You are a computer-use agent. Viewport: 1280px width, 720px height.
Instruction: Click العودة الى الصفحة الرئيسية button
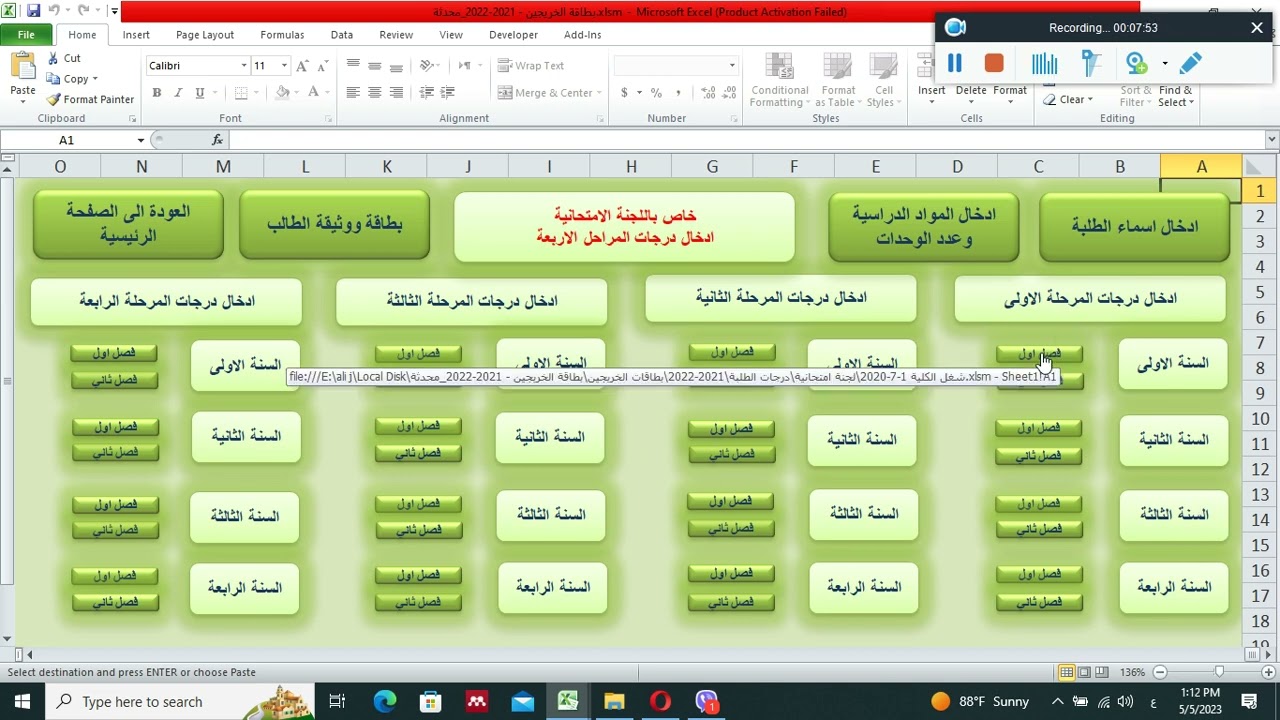pyautogui.click(x=128, y=224)
